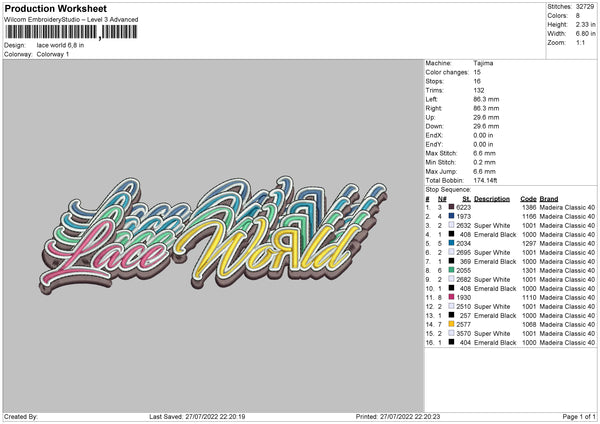Click the zoom value '1:1'

coord(580,42)
